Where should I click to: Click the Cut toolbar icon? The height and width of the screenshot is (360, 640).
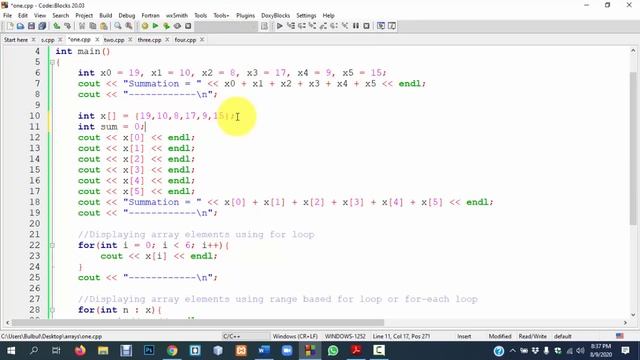pyautogui.click(x=82, y=26)
